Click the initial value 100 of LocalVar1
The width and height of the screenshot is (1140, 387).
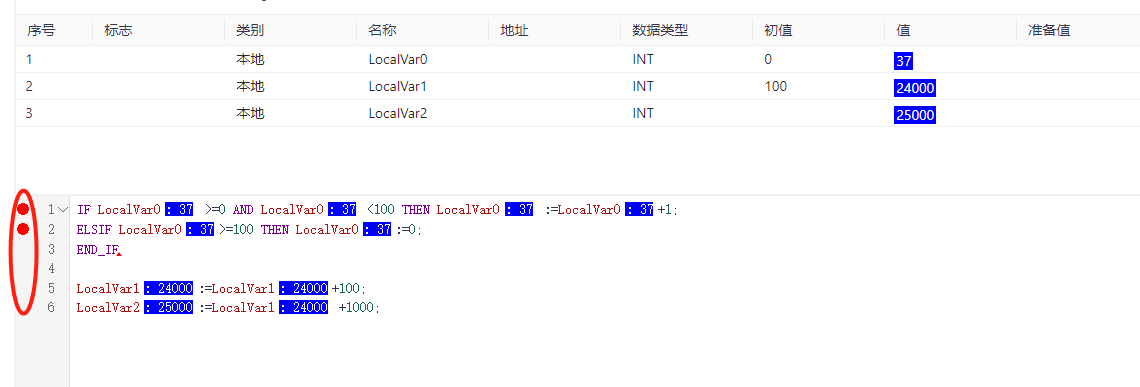coord(776,87)
